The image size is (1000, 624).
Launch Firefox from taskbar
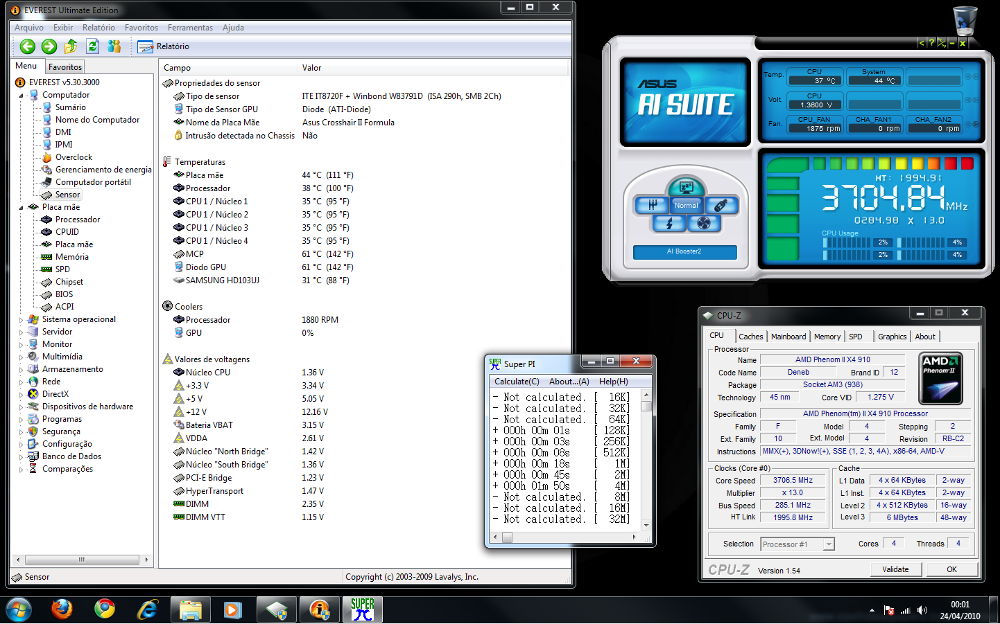[62, 609]
